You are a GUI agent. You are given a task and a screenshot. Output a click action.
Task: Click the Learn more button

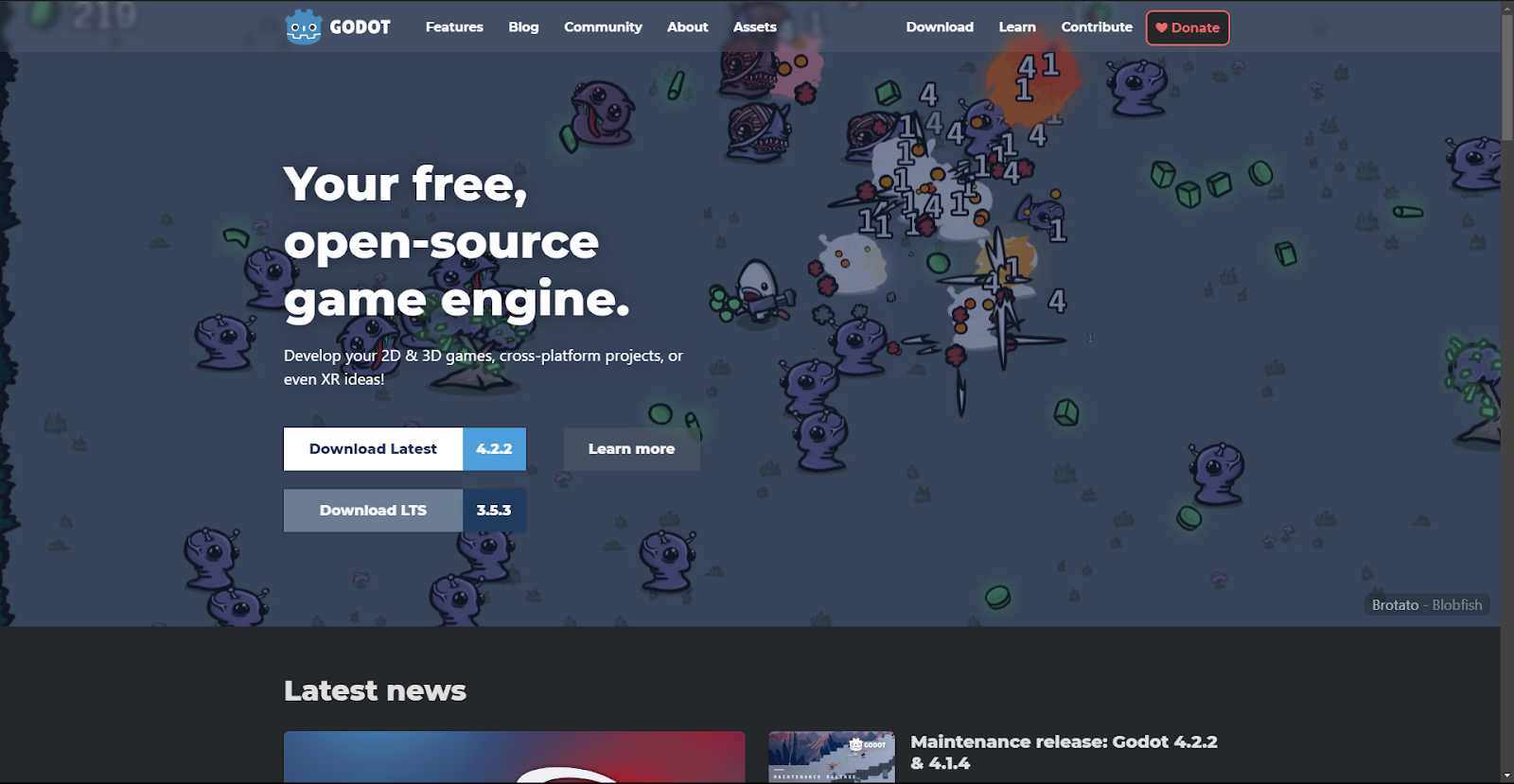pyautogui.click(x=631, y=449)
